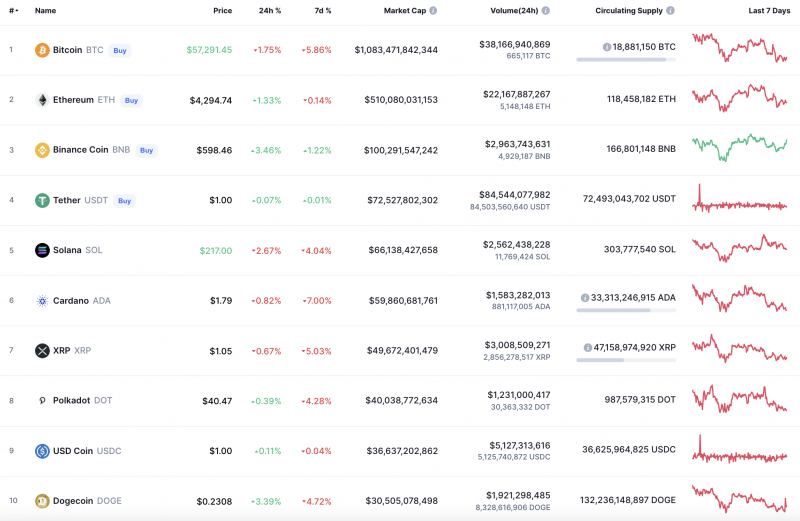
Task: Click the Last 7 Days column header
Action: 769,10
